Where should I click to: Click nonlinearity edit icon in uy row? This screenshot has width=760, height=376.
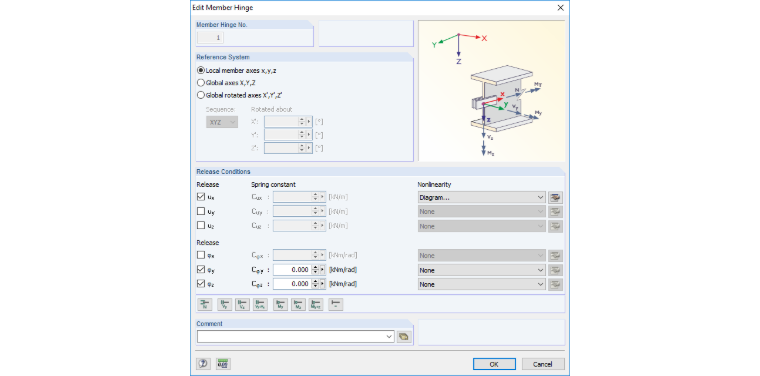pos(555,212)
